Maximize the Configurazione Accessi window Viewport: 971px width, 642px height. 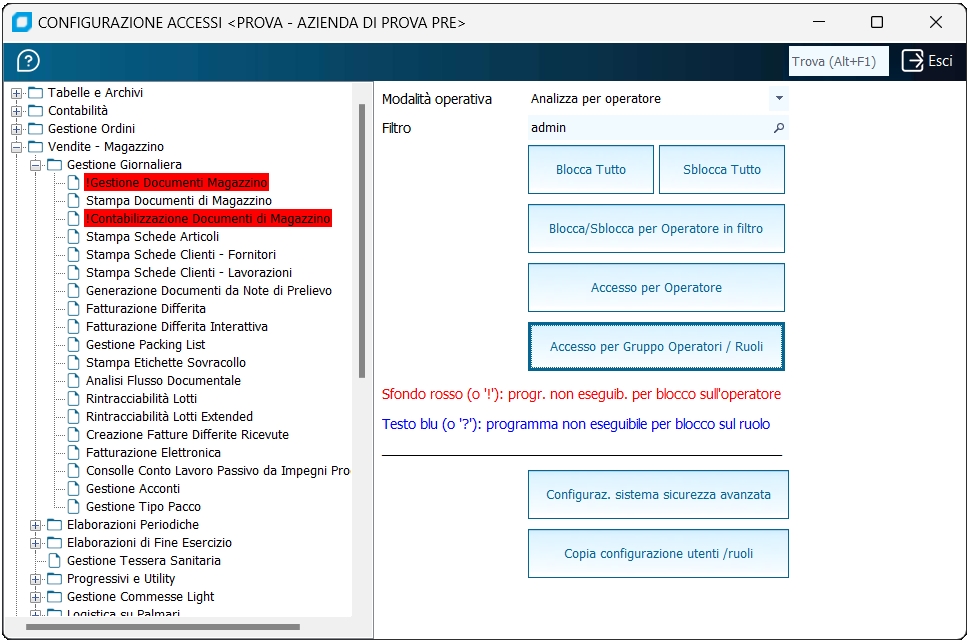pos(877,22)
